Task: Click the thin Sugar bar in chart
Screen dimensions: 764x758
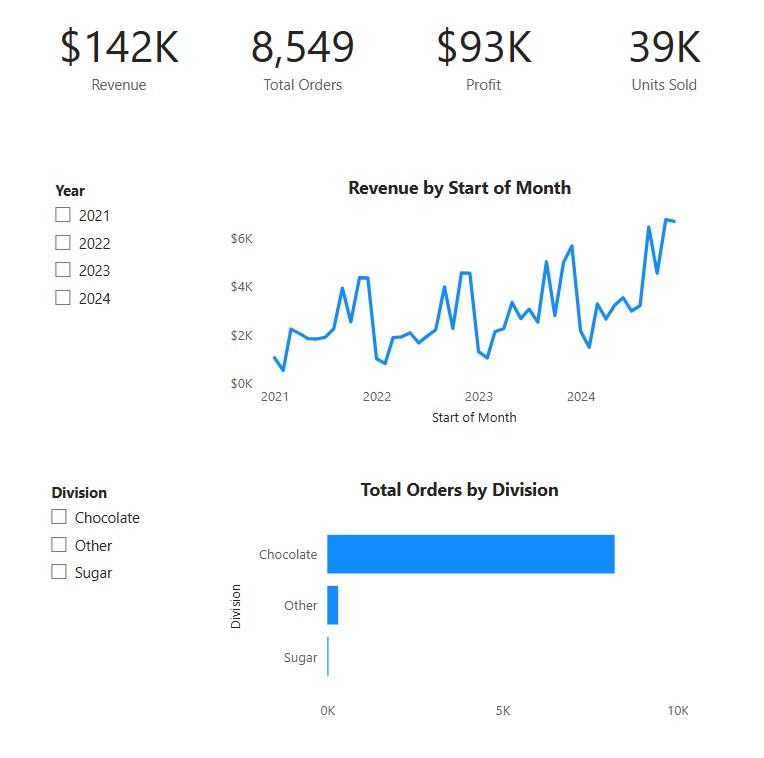Action: click(328, 656)
